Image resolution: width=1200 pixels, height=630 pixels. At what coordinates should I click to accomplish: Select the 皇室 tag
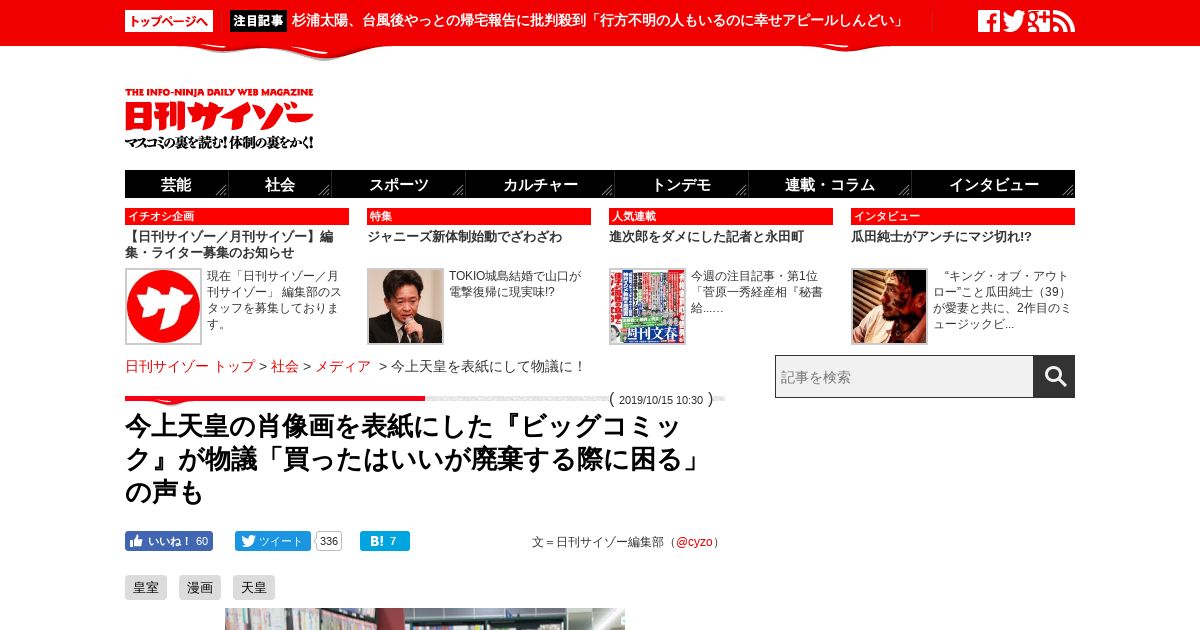click(146, 588)
